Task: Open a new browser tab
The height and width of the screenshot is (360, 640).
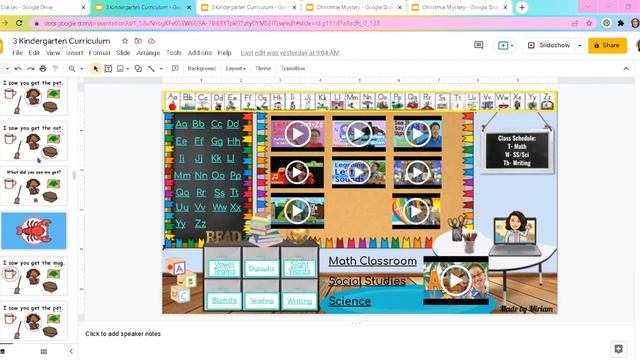Action: [522, 7]
